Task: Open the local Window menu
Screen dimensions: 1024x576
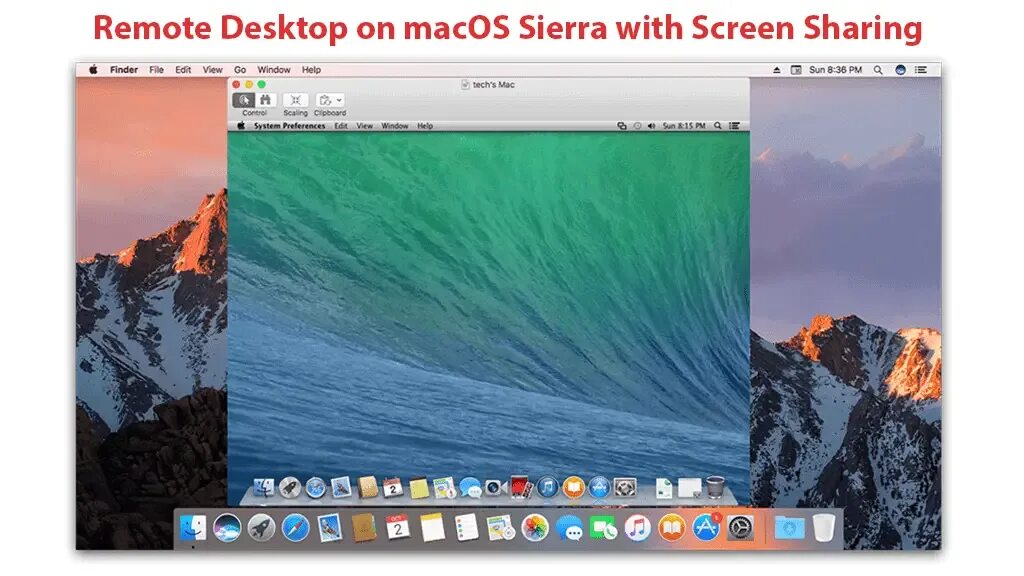Action: [x=274, y=70]
